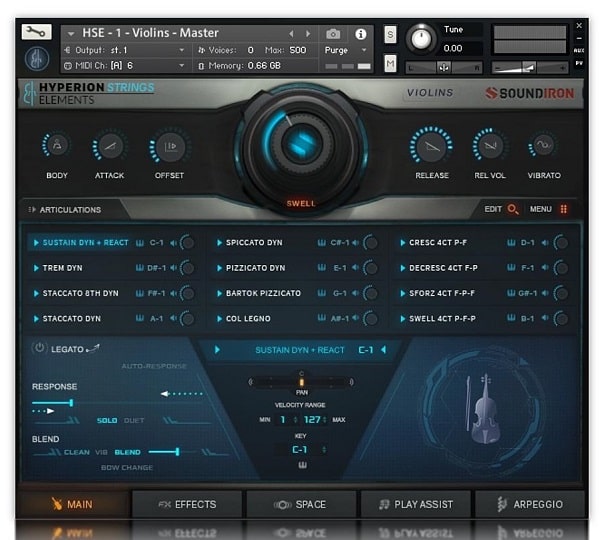The width and height of the screenshot is (600, 540).
Task: Click the Release knob icon
Action: 432,146
